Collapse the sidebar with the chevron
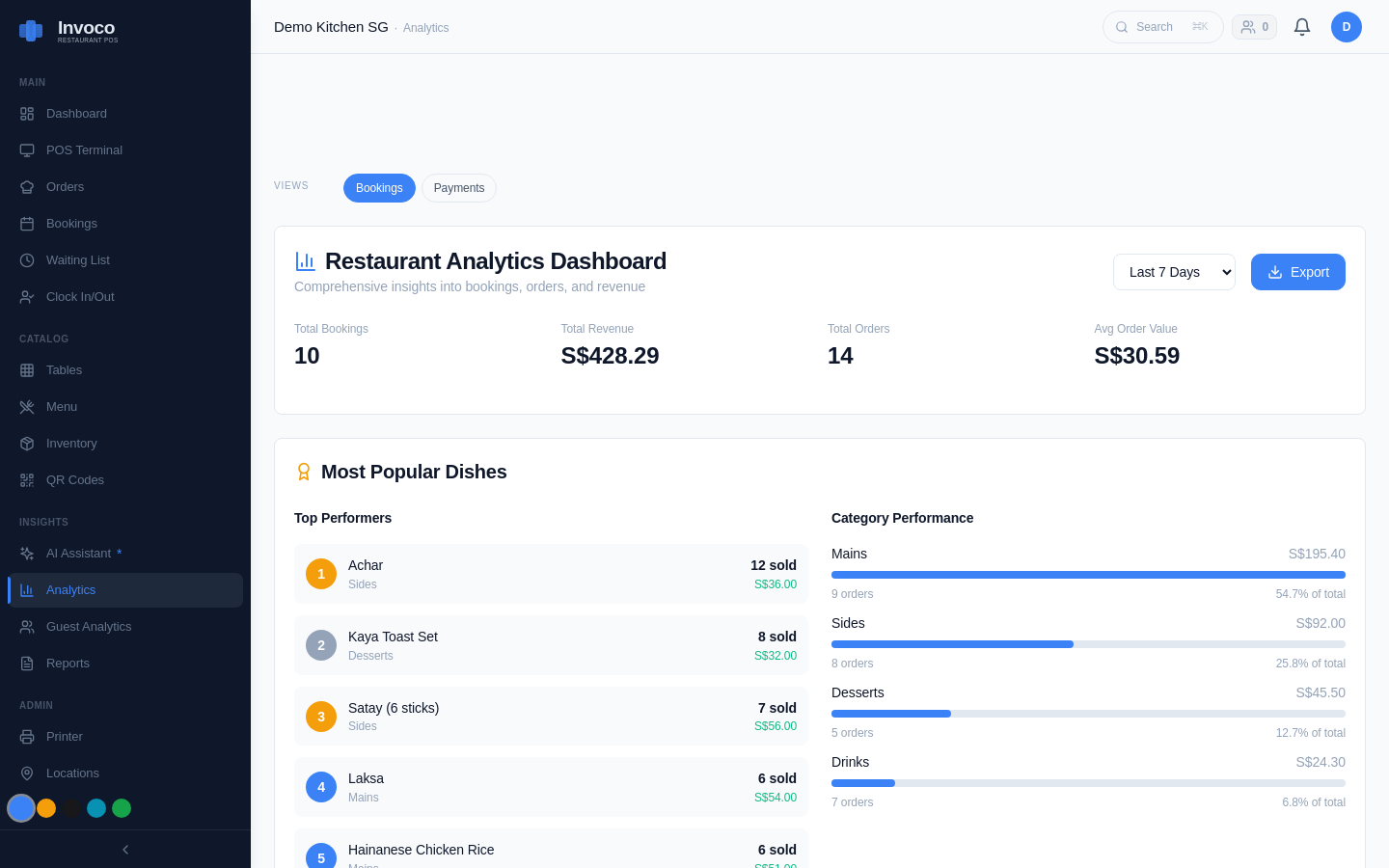Screen dimensions: 1389x868 click(124, 850)
